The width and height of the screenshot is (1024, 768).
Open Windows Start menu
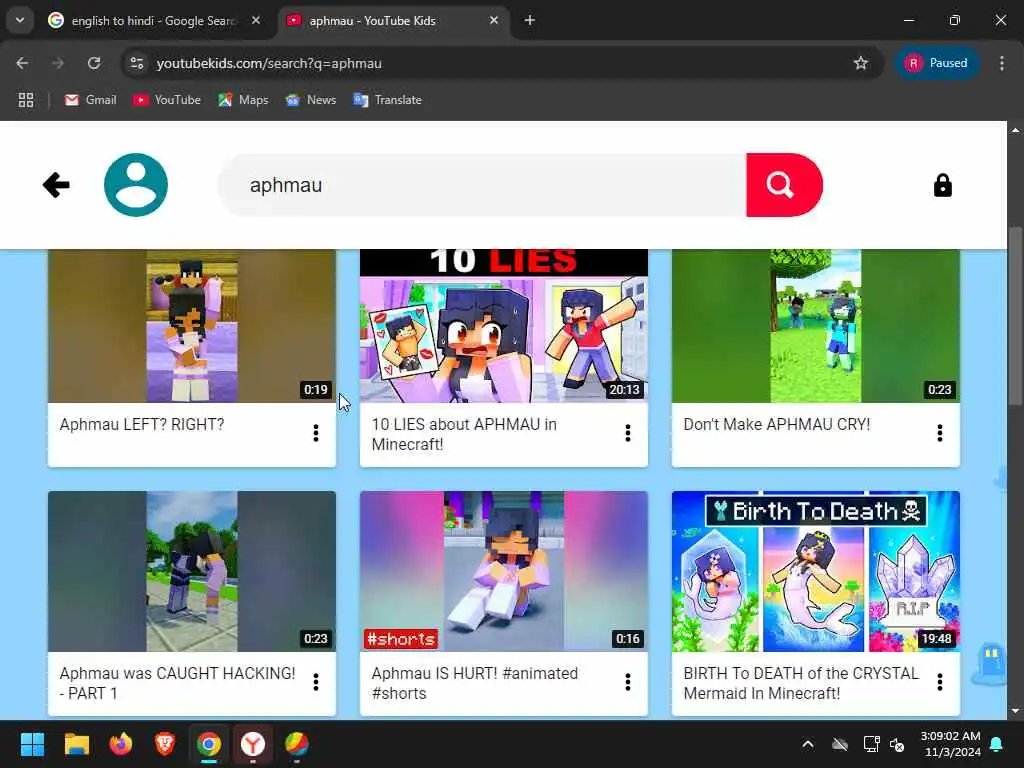pos(32,744)
